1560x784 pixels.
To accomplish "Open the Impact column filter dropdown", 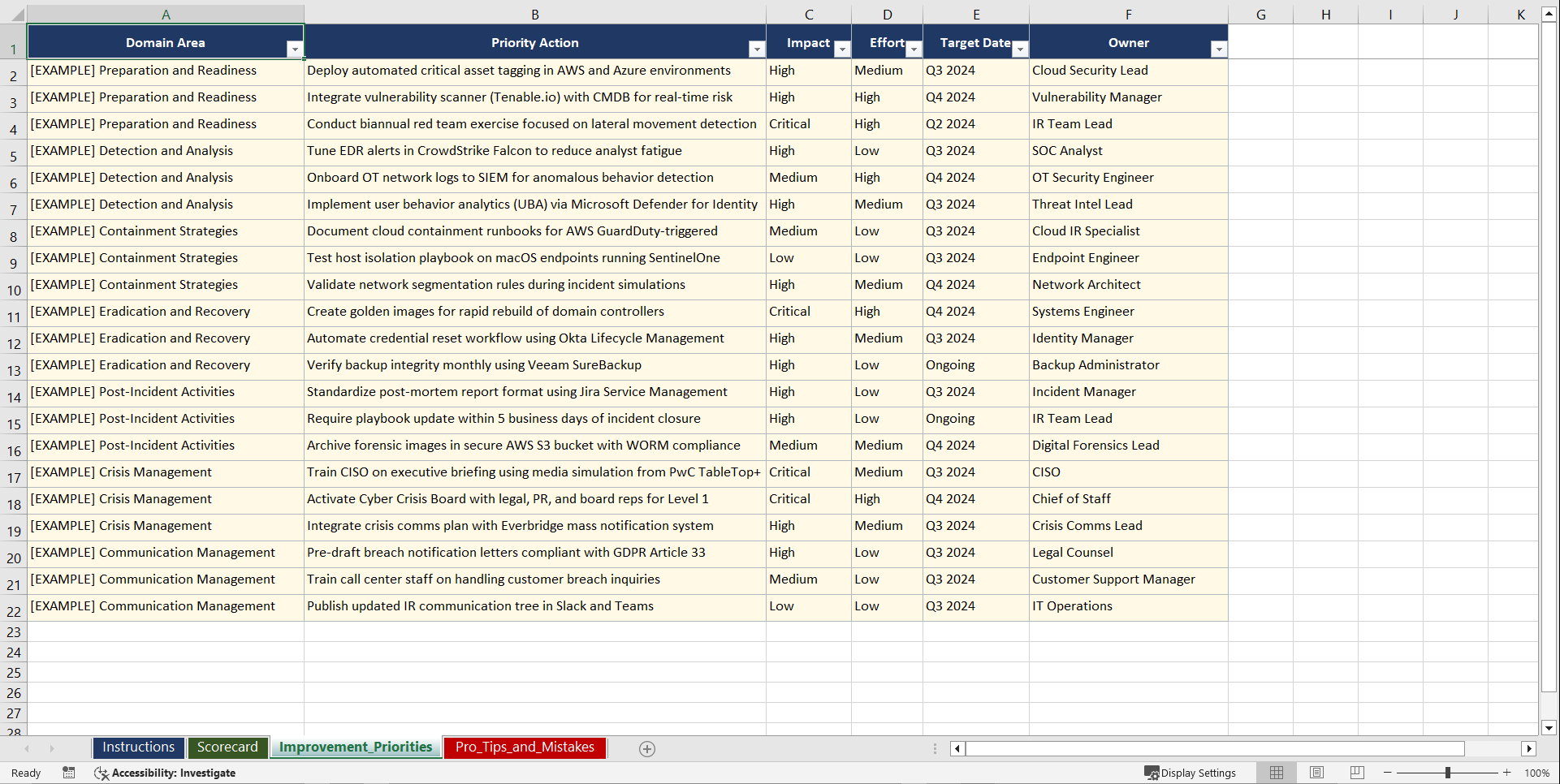I will tap(842, 50).
